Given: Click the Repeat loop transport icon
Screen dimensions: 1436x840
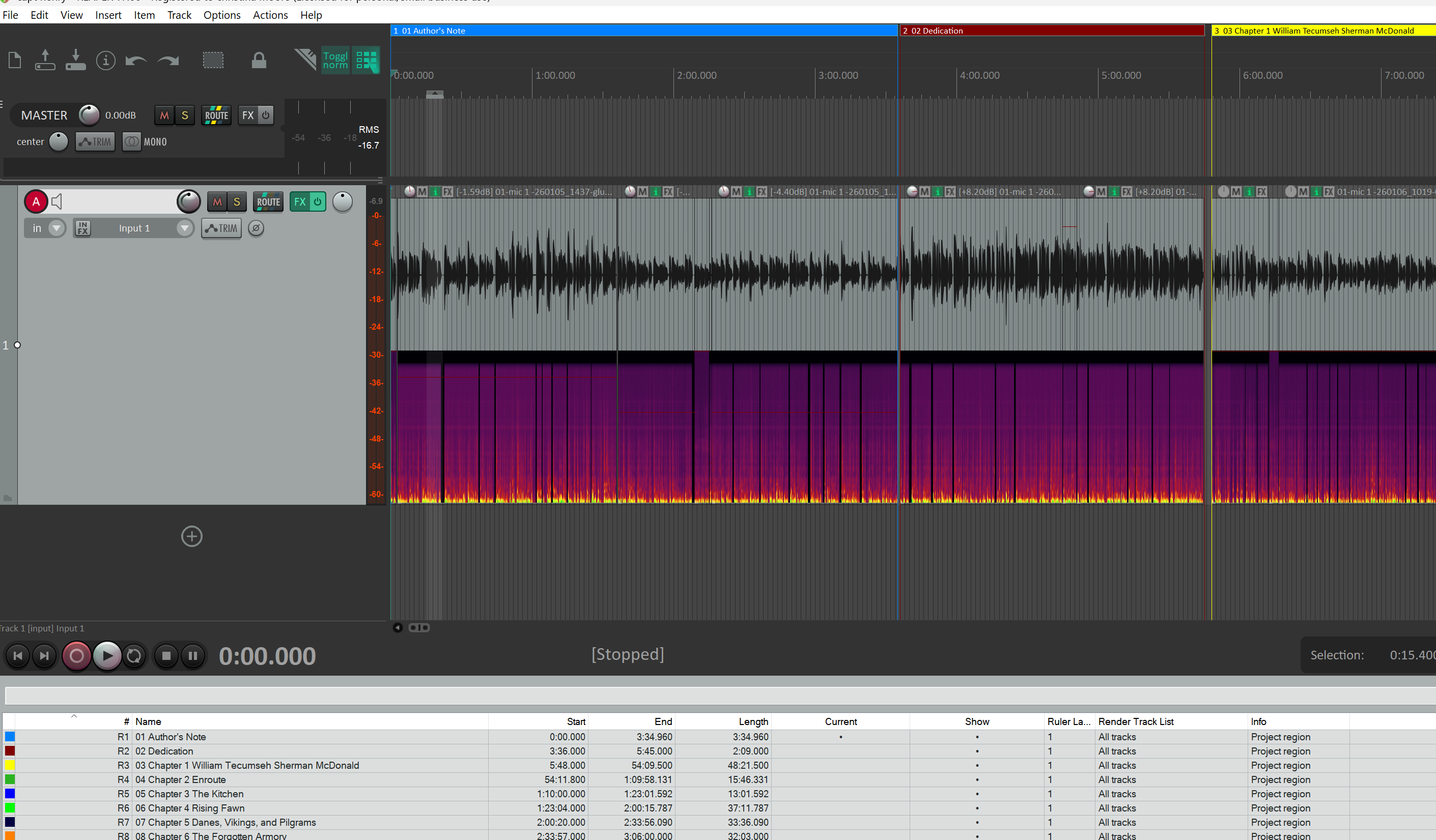Looking at the screenshot, I should tap(134, 656).
